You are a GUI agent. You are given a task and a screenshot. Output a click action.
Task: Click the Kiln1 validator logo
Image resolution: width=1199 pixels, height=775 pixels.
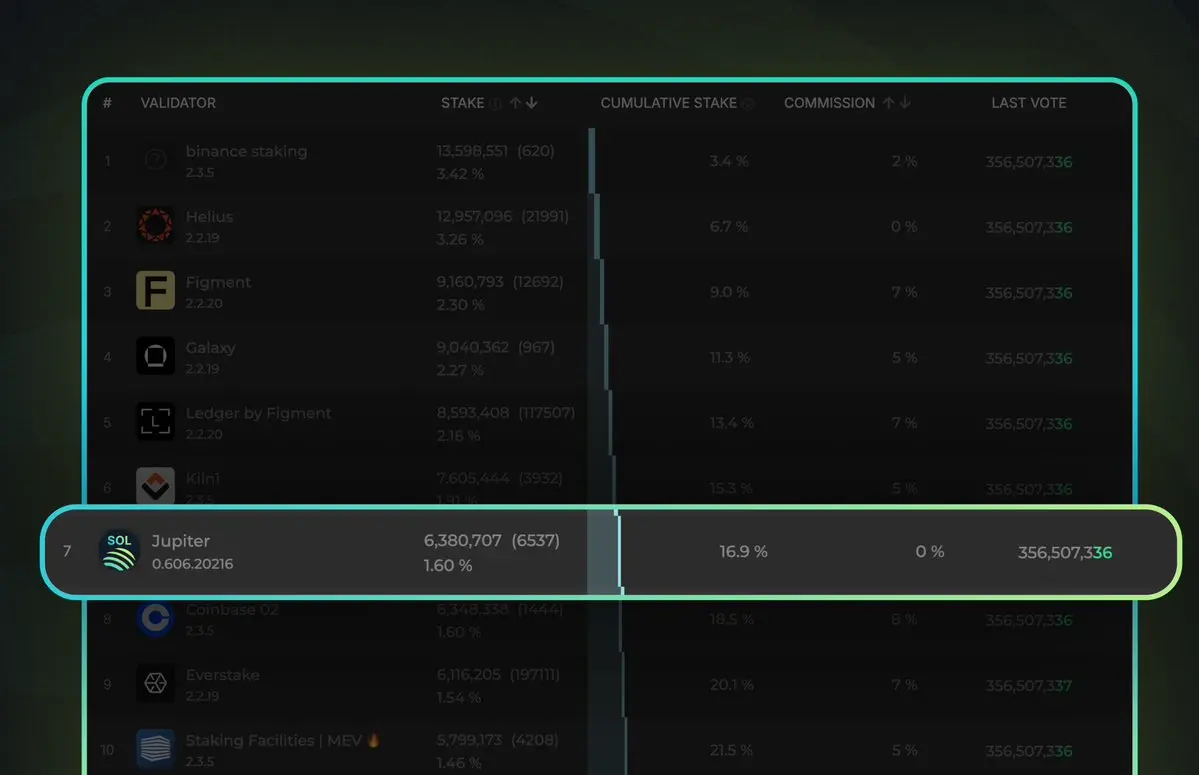(155, 485)
